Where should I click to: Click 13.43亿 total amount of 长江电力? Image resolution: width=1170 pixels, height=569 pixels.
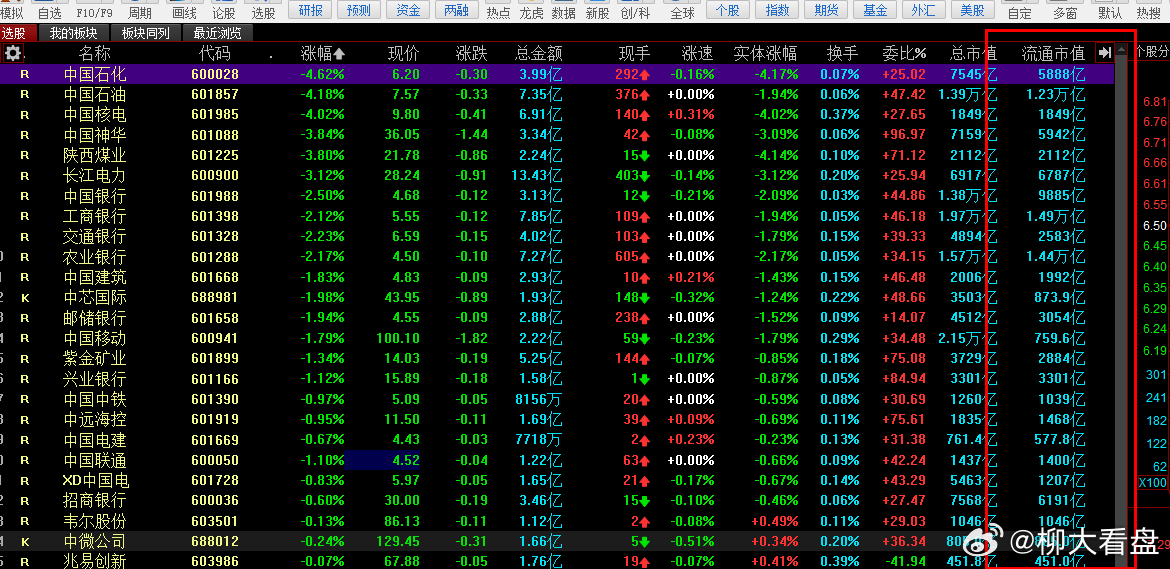pos(537,175)
